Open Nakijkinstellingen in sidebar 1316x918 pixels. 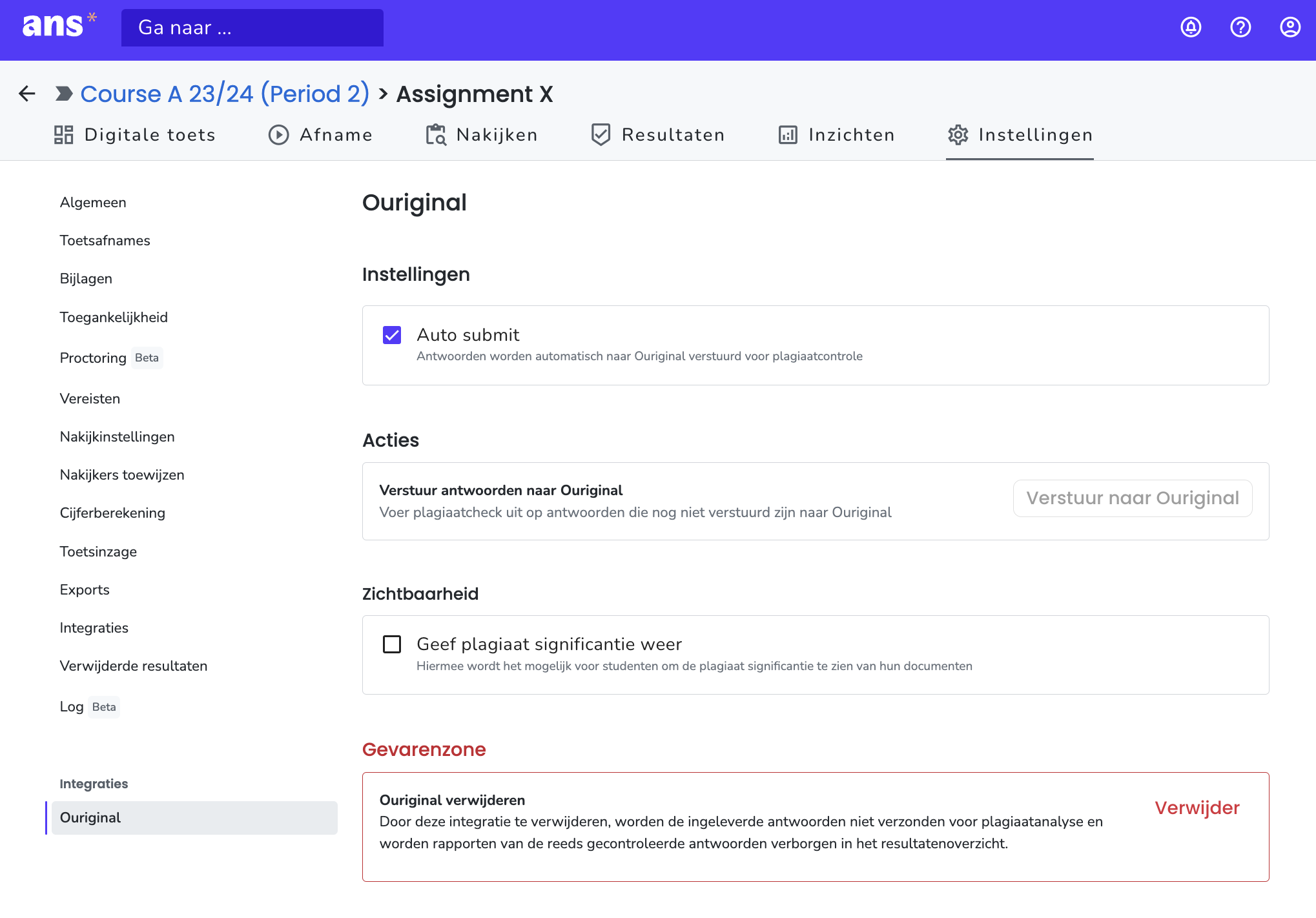pyautogui.click(x=117, y=437)
